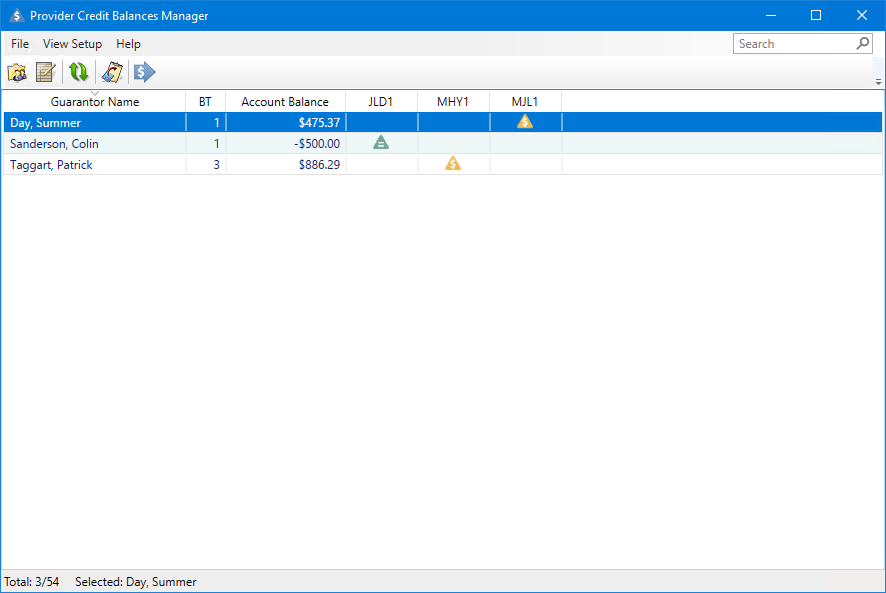
Task: Click the blue dollar arrow toolbar icon
Action: point(145,72)
